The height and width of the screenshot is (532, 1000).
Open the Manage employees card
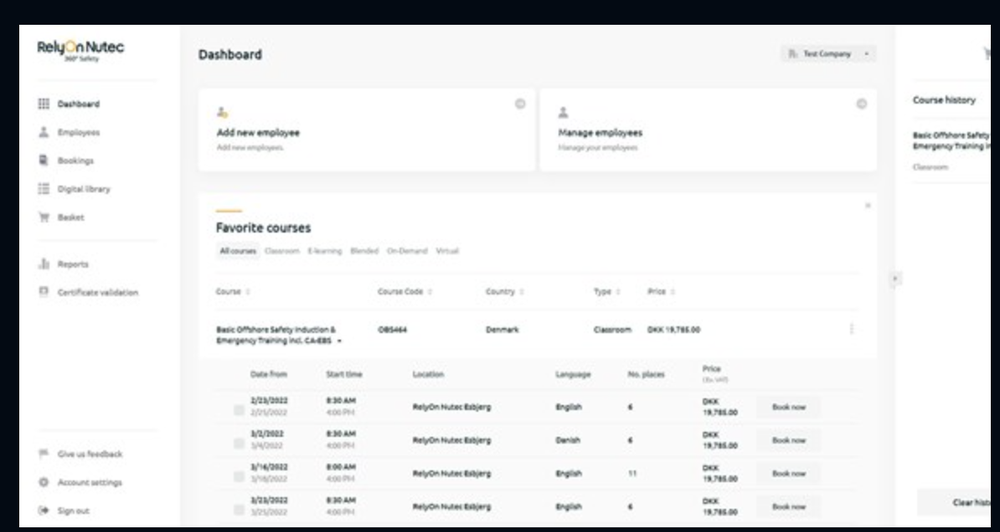[708, 130]
